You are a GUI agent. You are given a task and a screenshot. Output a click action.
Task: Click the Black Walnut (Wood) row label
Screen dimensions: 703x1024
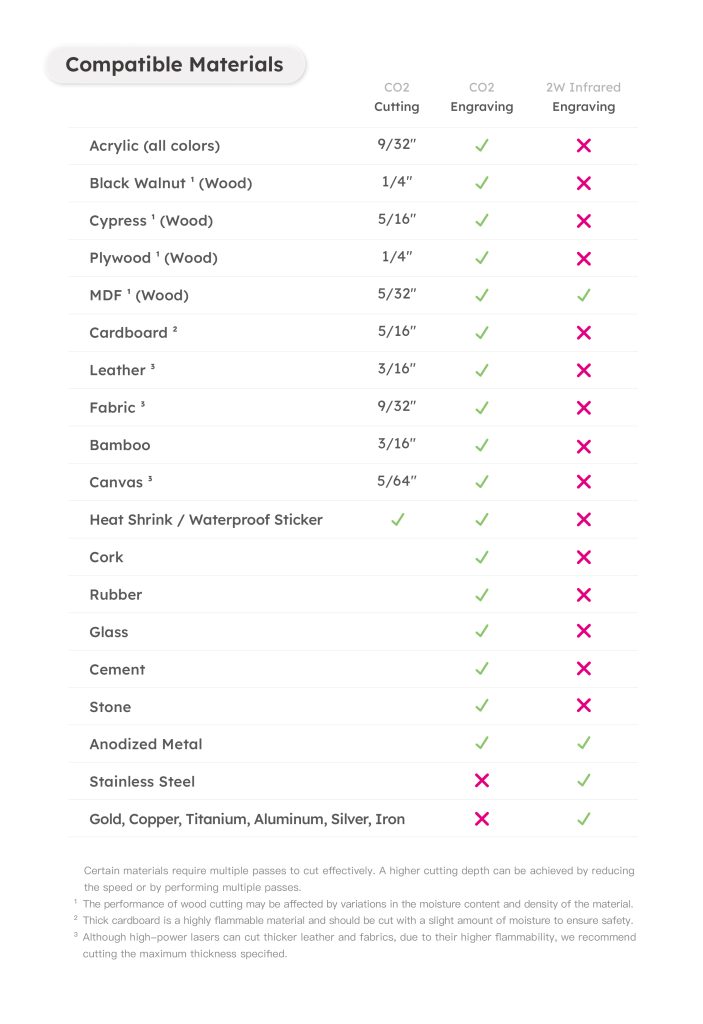tap(171, 183)
